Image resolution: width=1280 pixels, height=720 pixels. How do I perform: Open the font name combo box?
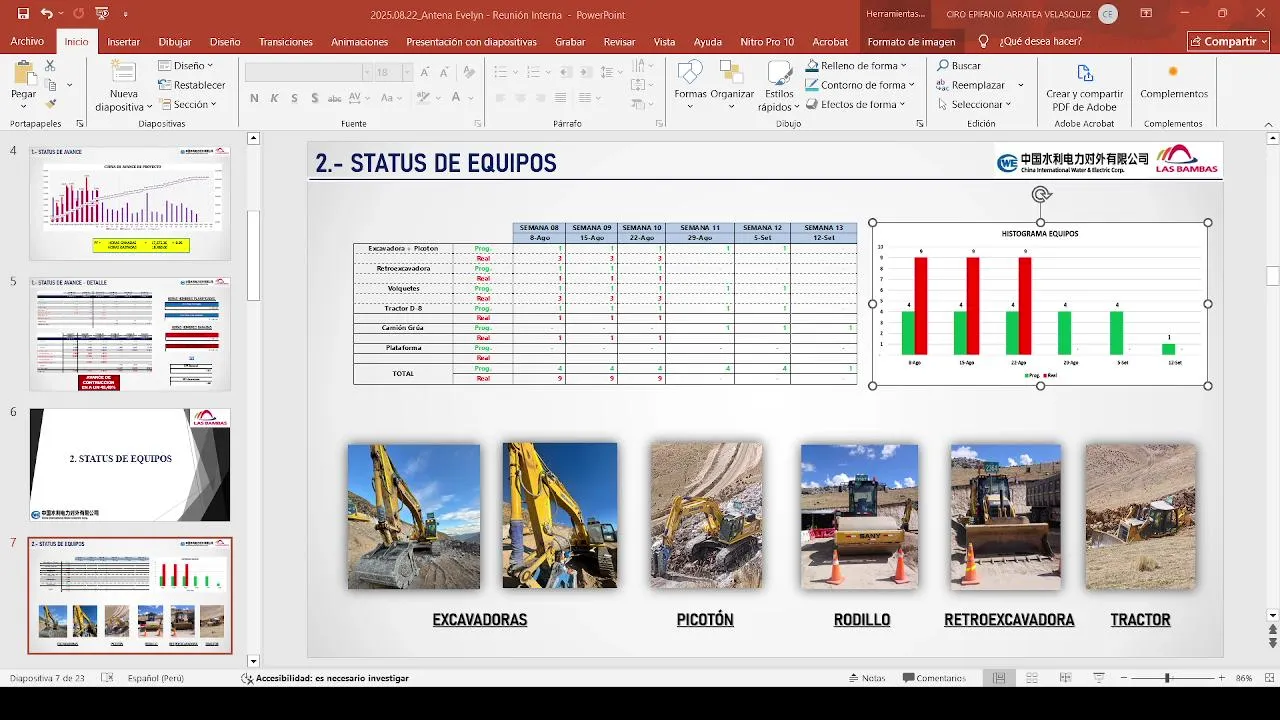coord(308,72)
